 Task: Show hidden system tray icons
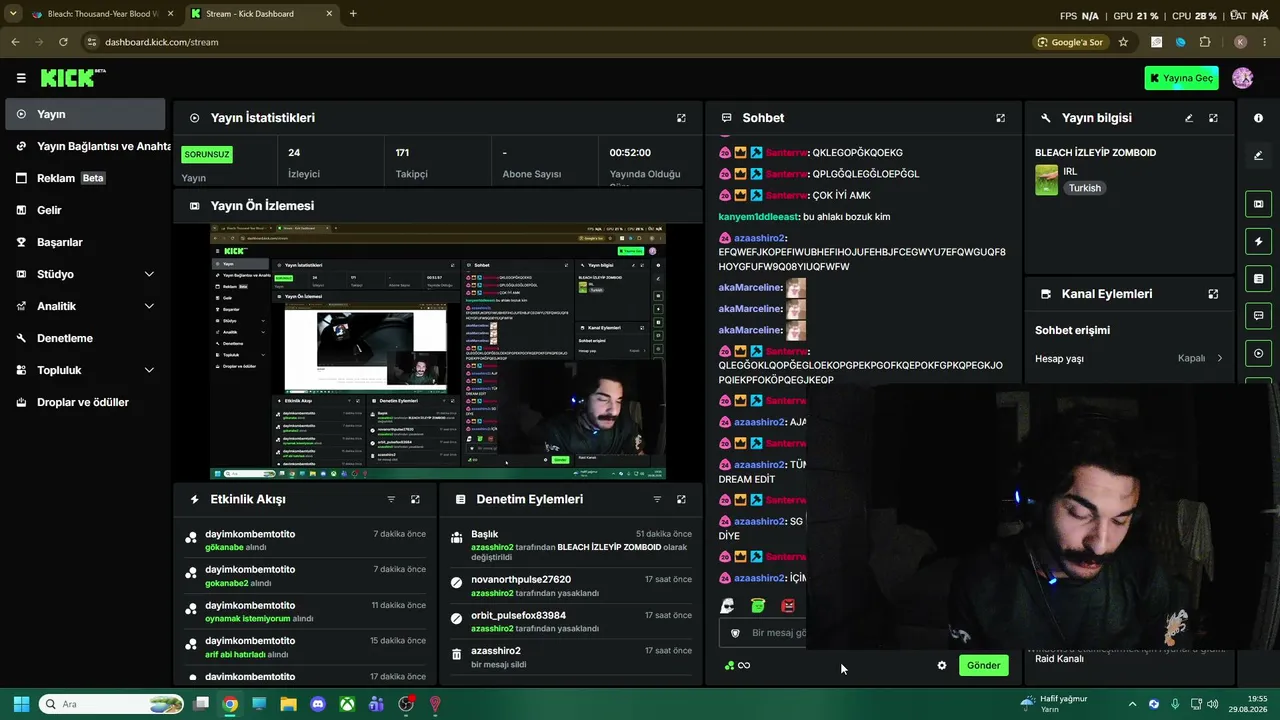tap(1132, 704)
